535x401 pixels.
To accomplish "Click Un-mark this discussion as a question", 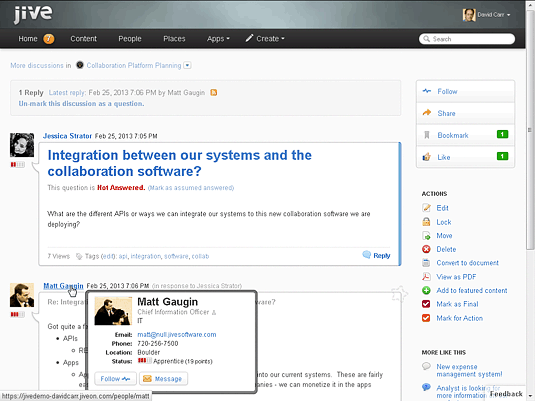I will coord(81,103).
